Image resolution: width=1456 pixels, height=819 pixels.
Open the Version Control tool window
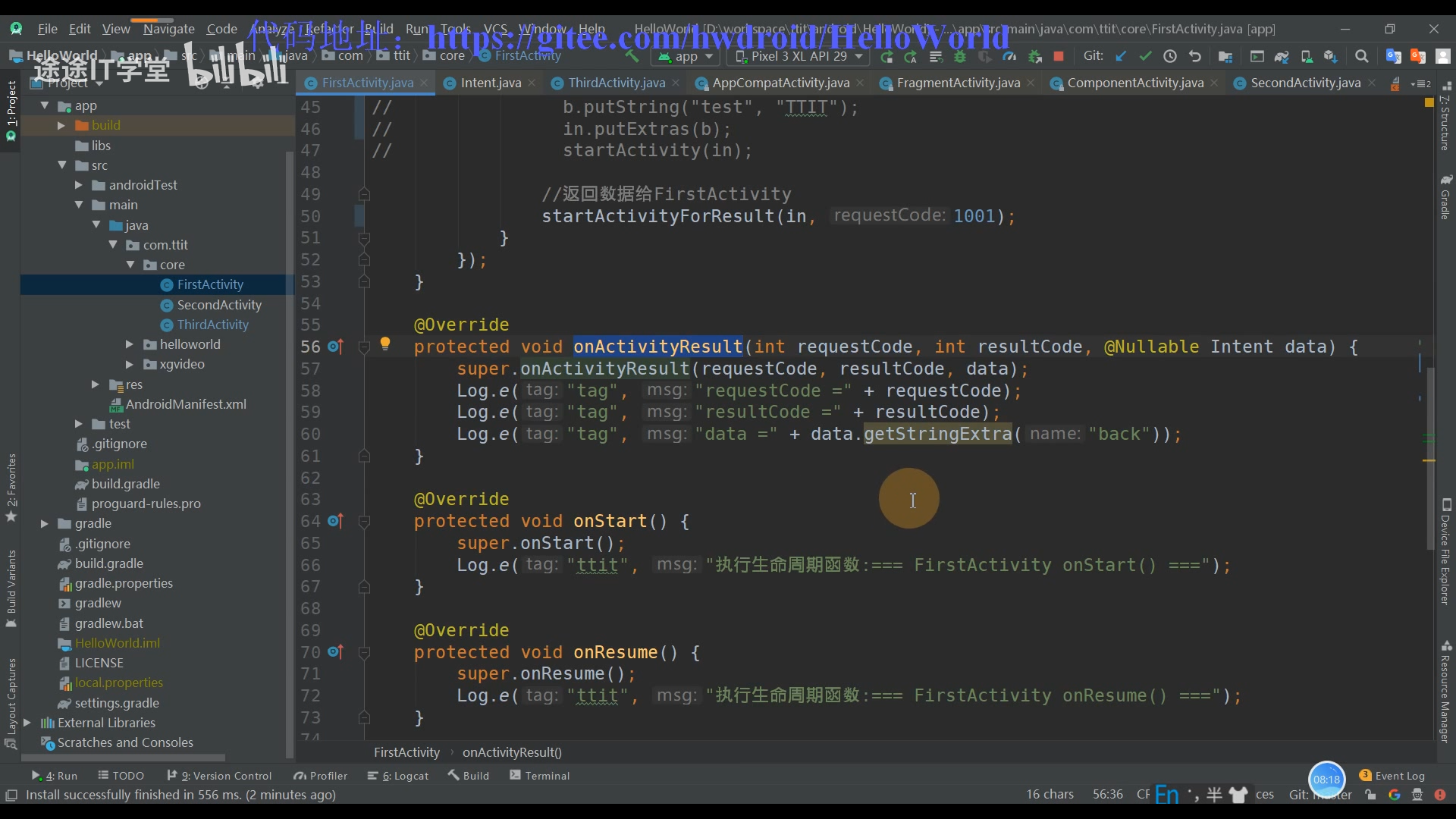[219, 776]
